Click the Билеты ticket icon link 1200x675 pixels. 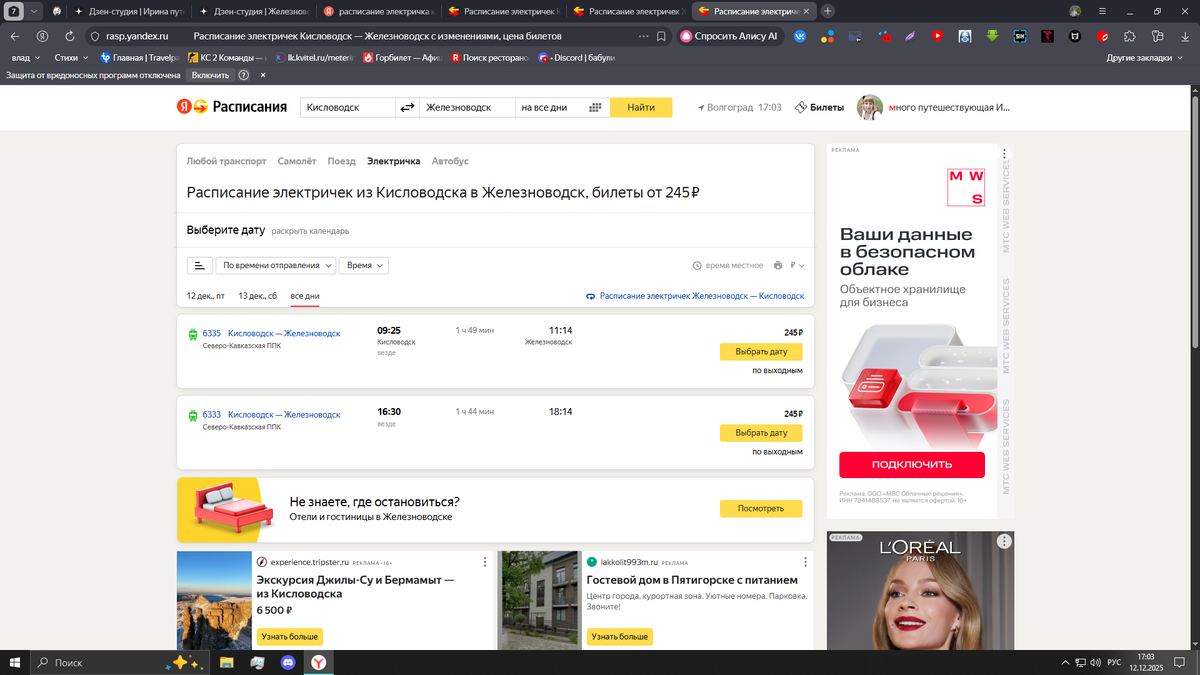(819, 107)
